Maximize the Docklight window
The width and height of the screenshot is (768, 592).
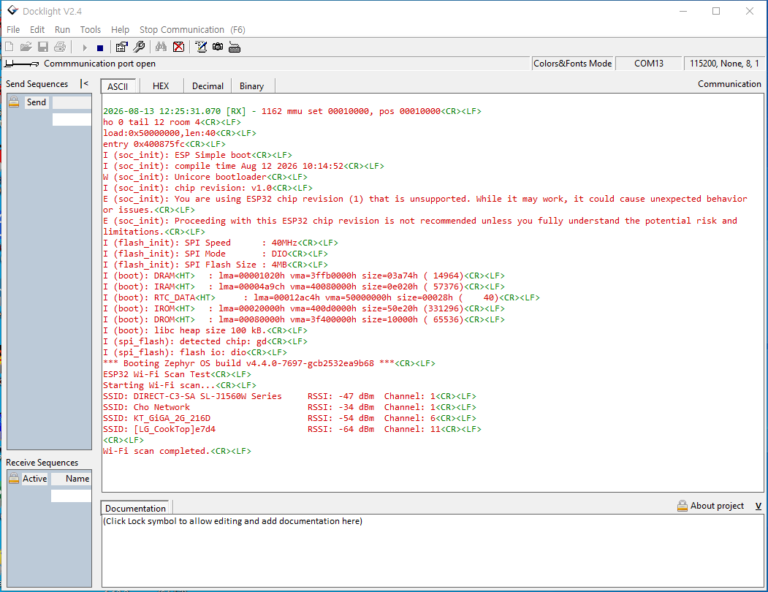click(716, 11)
